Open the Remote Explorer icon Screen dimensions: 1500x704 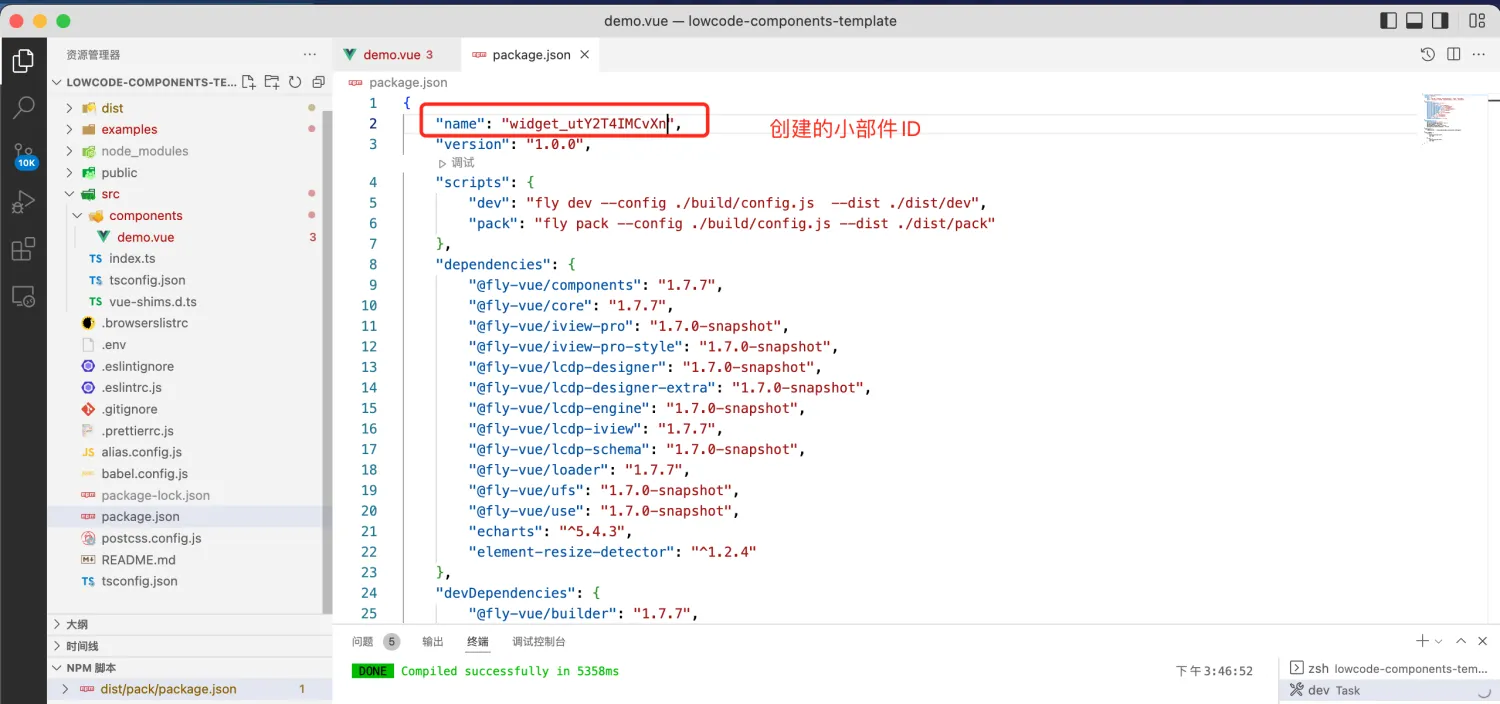click(23, 297)
